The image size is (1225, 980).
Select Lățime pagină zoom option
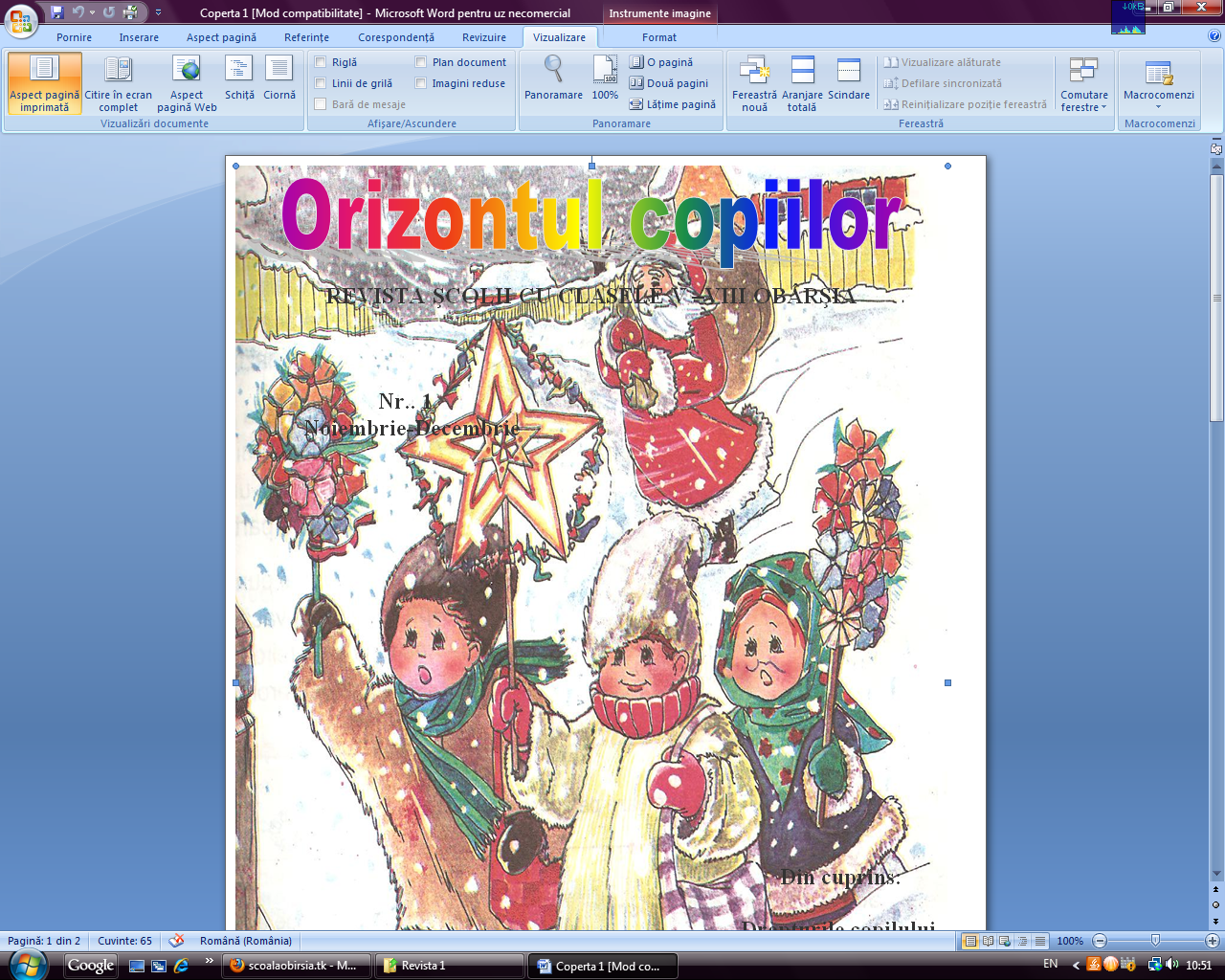(673, 104)
